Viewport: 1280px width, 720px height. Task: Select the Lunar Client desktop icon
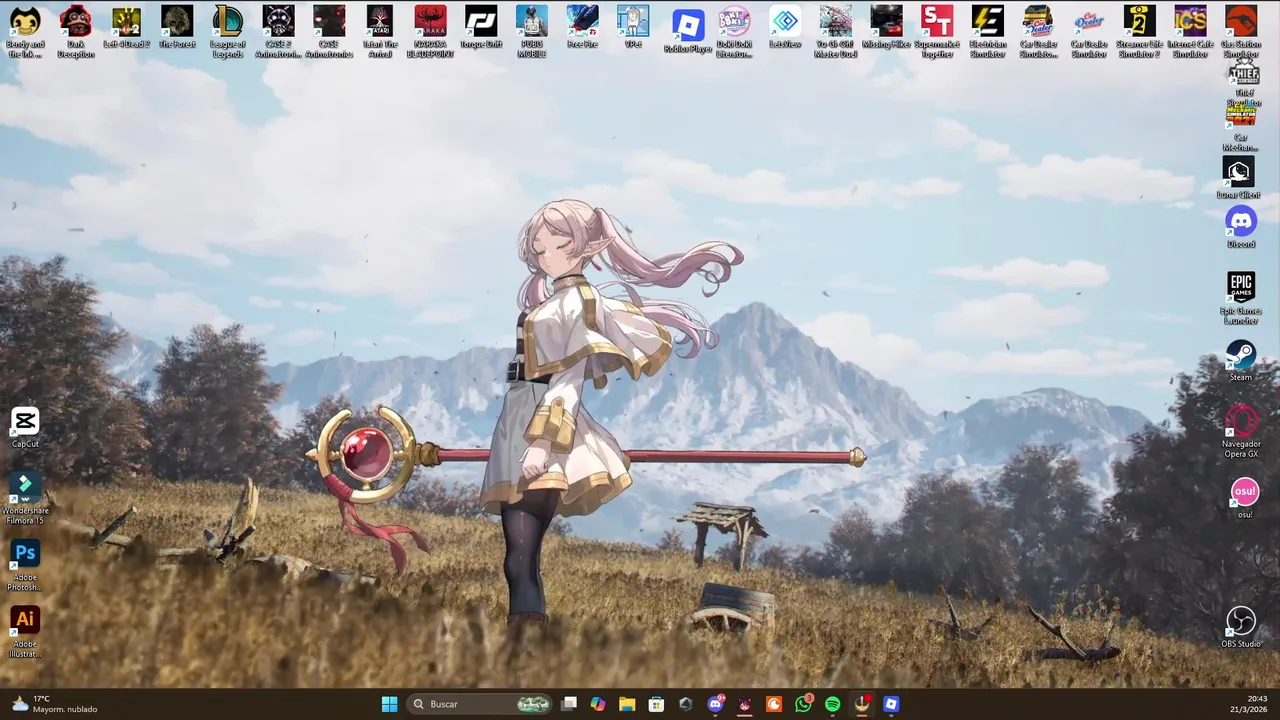(x=1238, y=179)
